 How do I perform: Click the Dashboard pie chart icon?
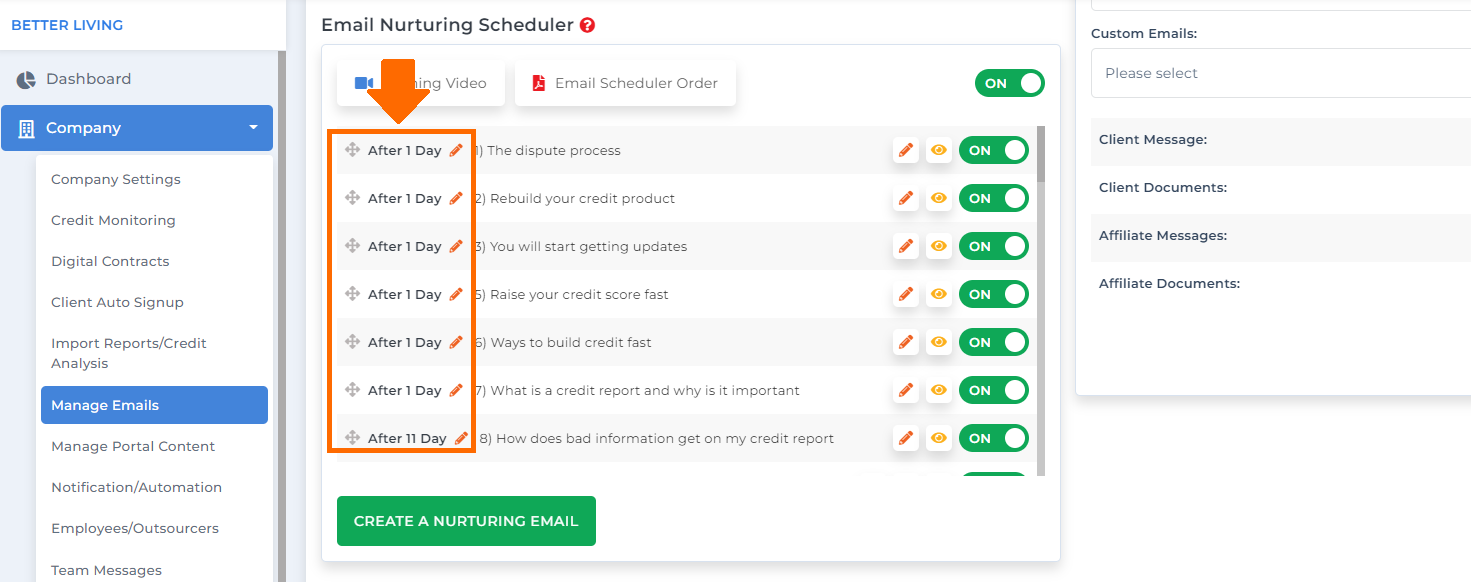(x=26, y=79)
